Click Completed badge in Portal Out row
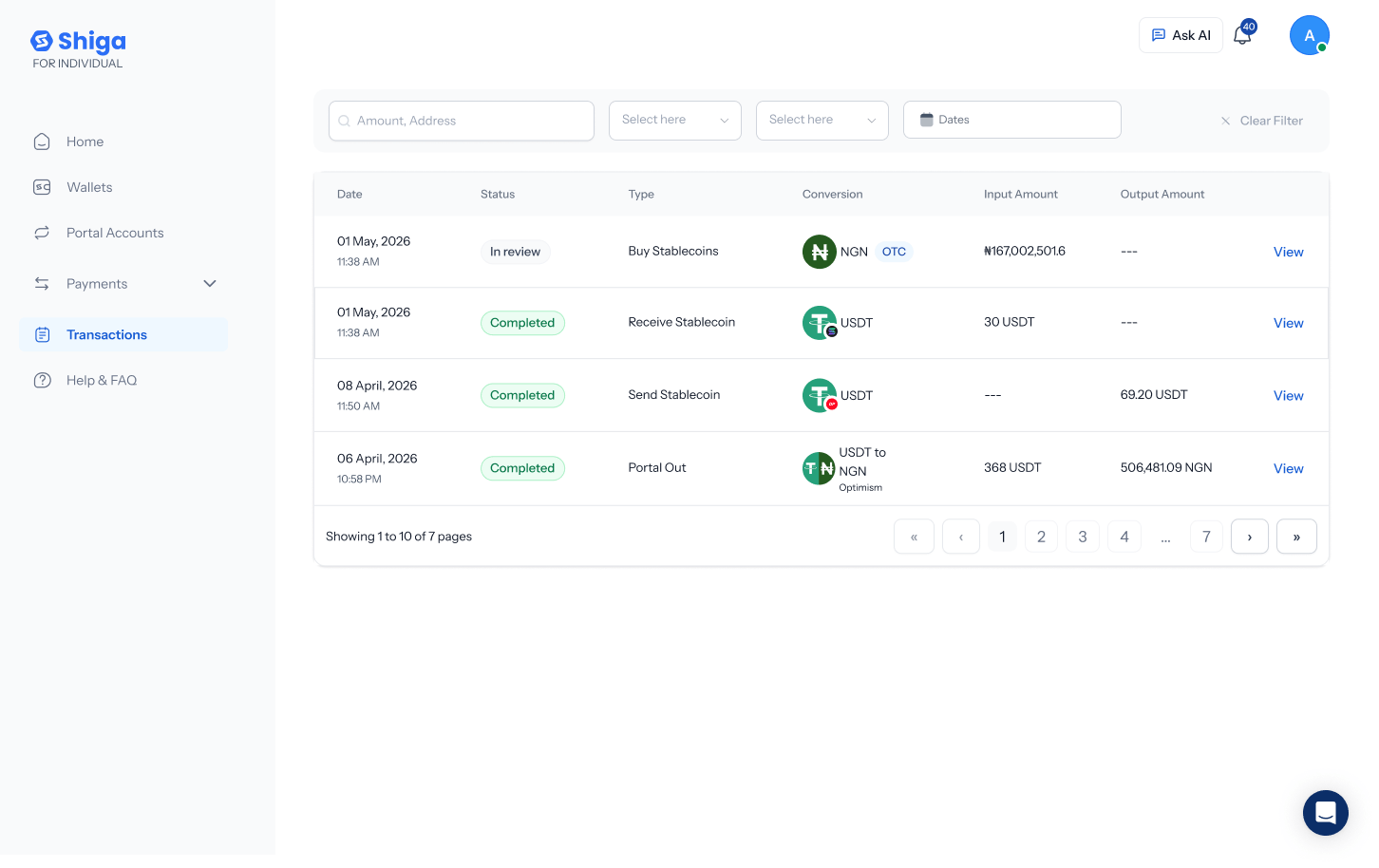1379x868 pixels. coord(522,468)
